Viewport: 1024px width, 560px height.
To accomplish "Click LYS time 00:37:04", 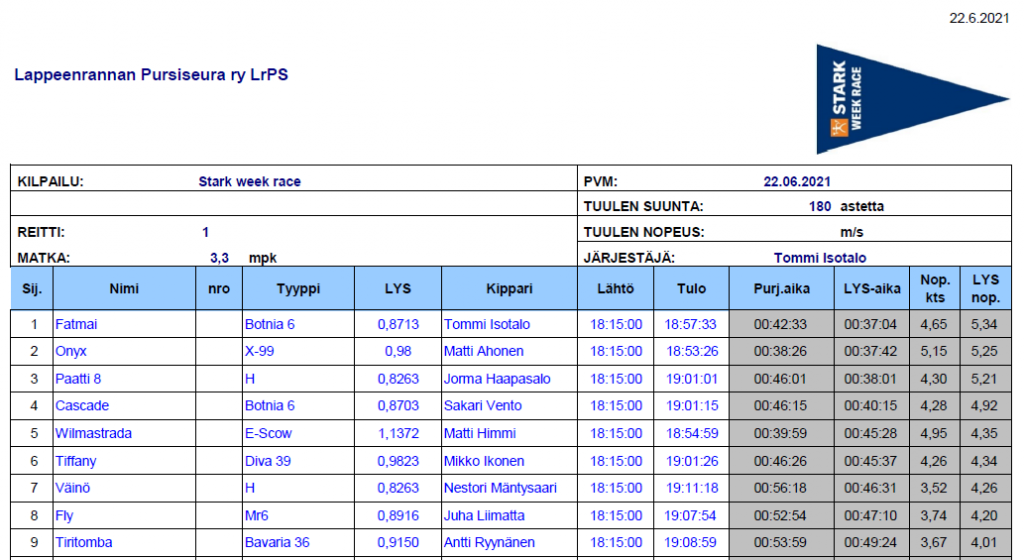I will 871,324.
